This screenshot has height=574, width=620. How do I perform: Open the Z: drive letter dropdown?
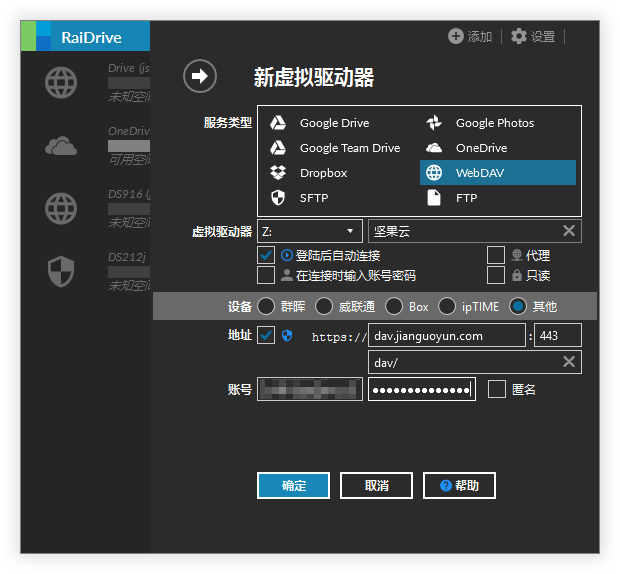point(310,231)
